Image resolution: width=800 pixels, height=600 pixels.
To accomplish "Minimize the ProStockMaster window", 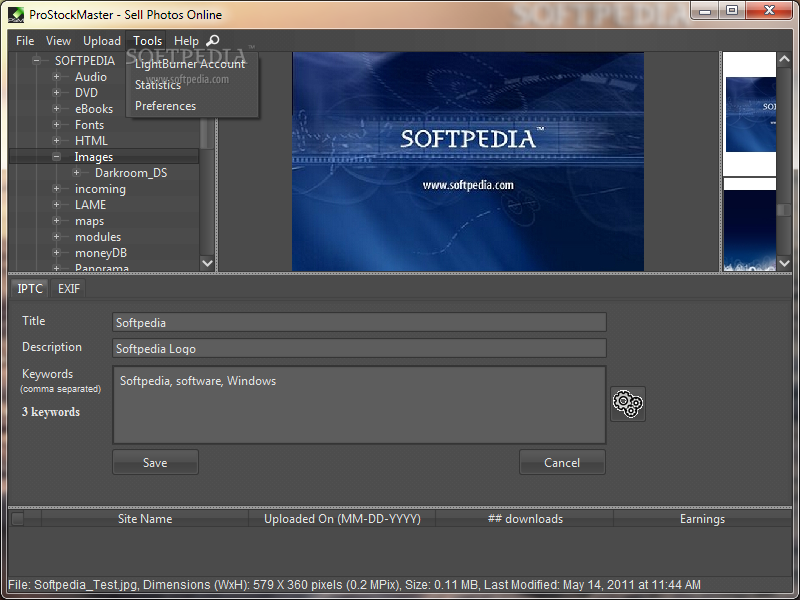I will coord(705,11).
